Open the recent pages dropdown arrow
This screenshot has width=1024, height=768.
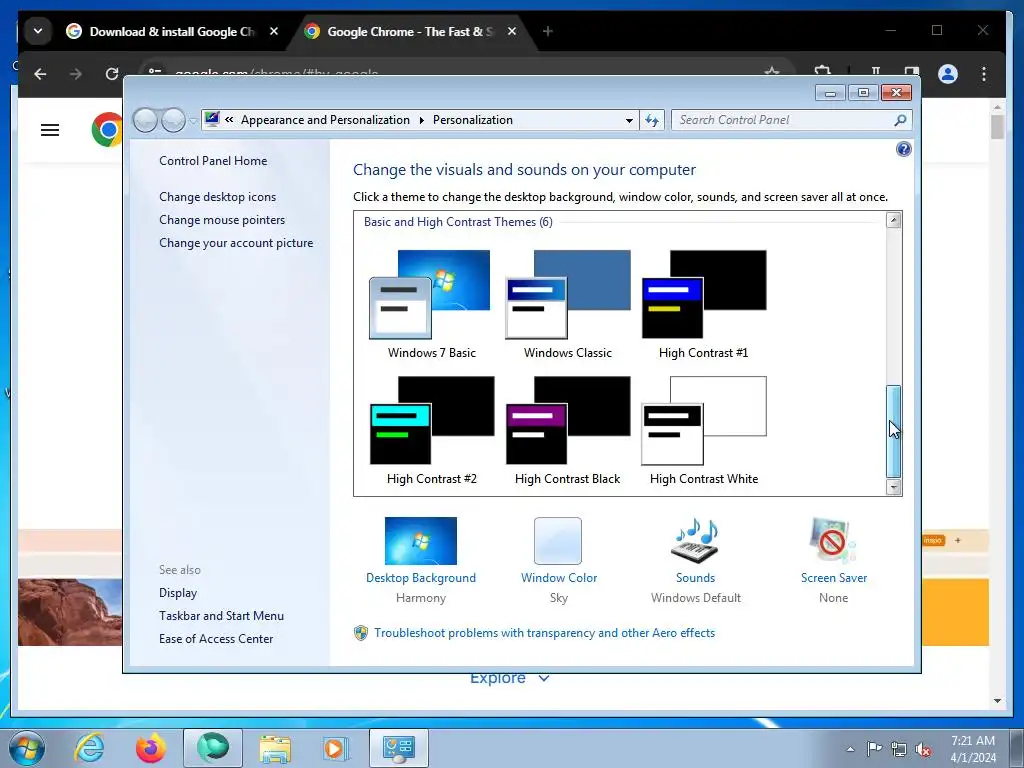point(193,121)
